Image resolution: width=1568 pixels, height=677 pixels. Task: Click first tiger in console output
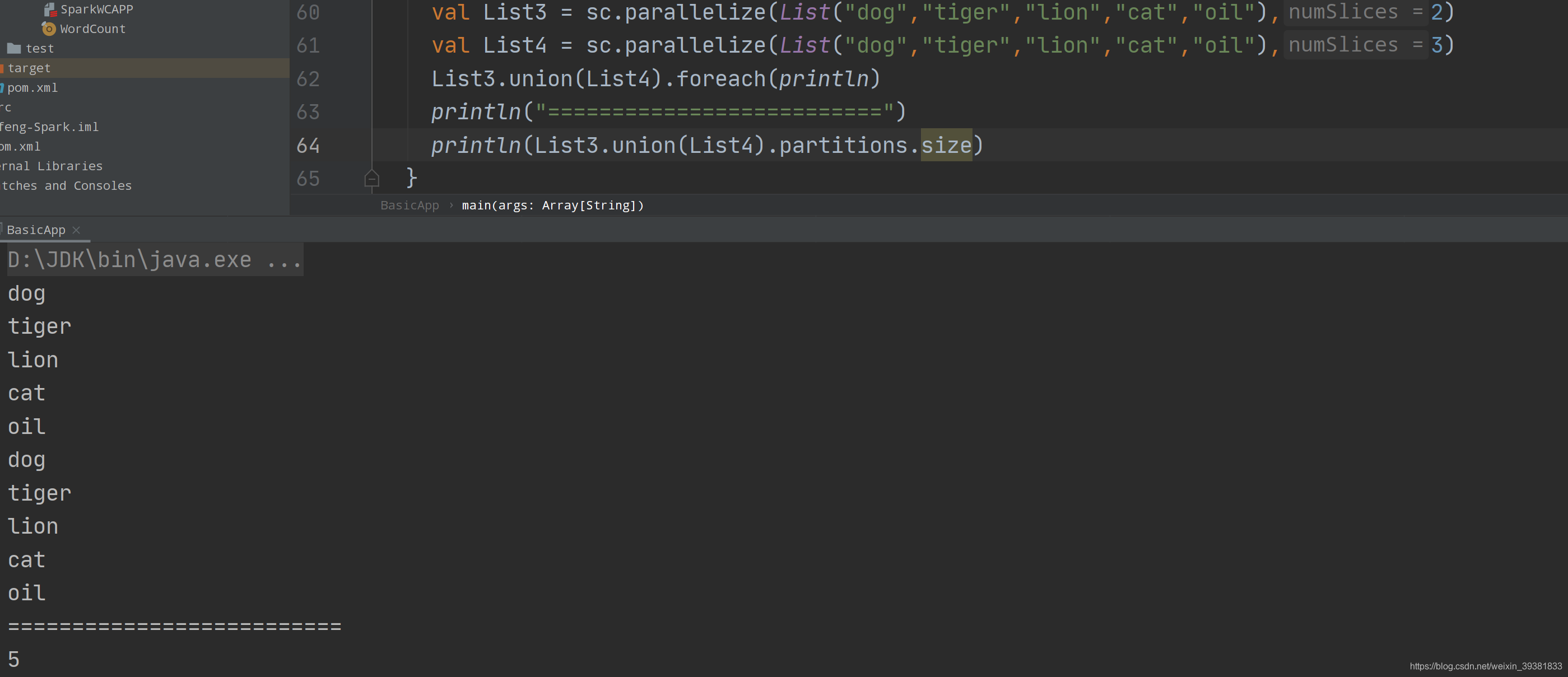pos(40,326)
